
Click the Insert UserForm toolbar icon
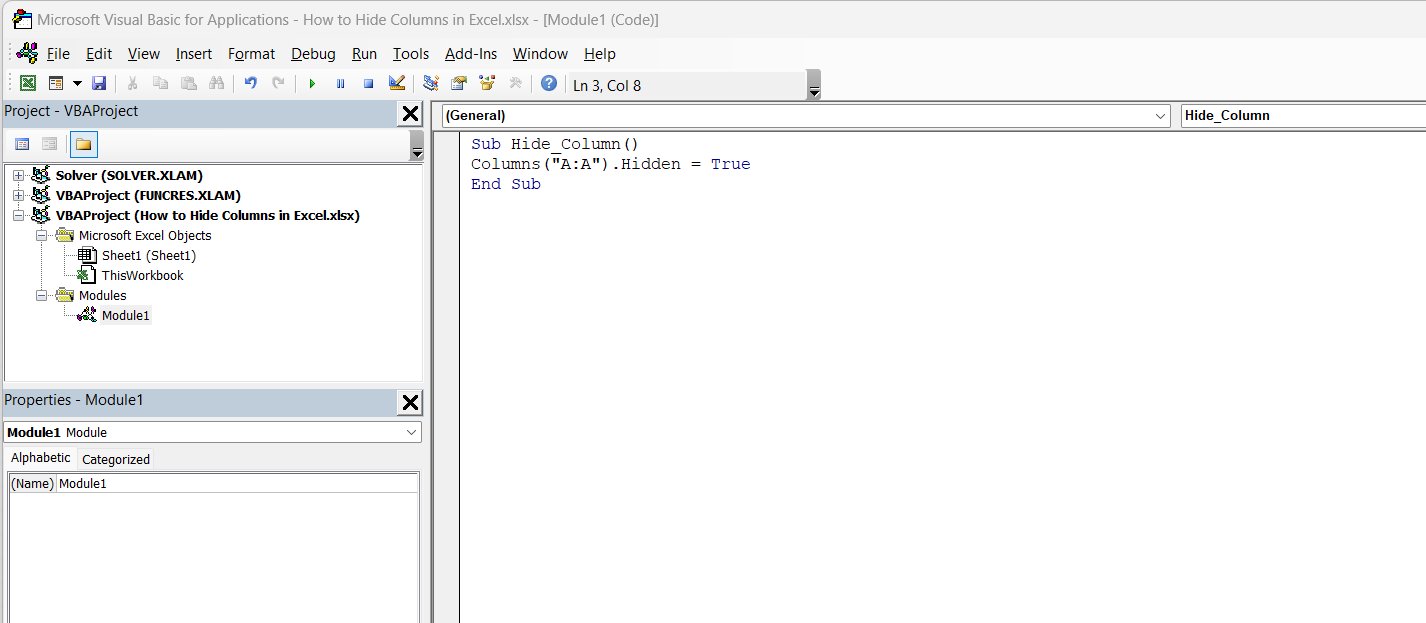click(x=56, y=84)
